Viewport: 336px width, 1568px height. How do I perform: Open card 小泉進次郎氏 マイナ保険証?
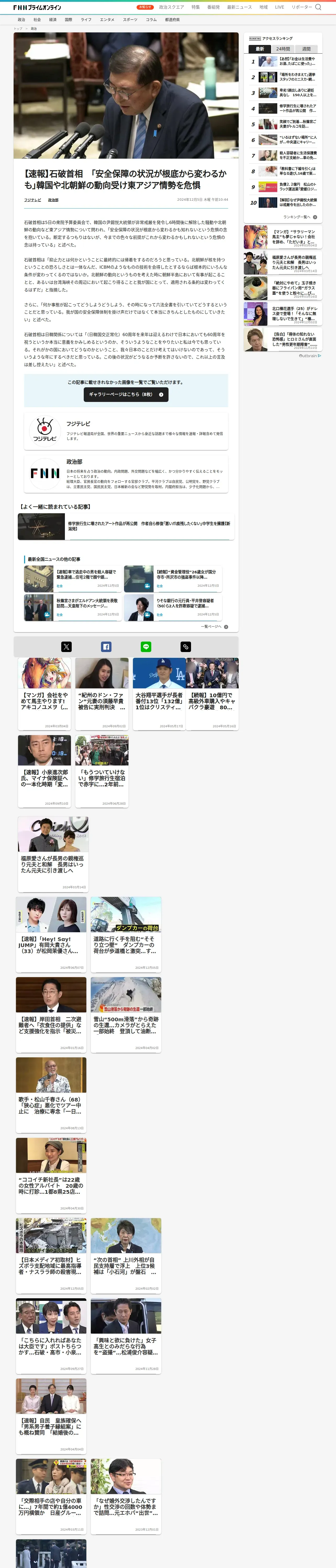(x=44, y=771)
